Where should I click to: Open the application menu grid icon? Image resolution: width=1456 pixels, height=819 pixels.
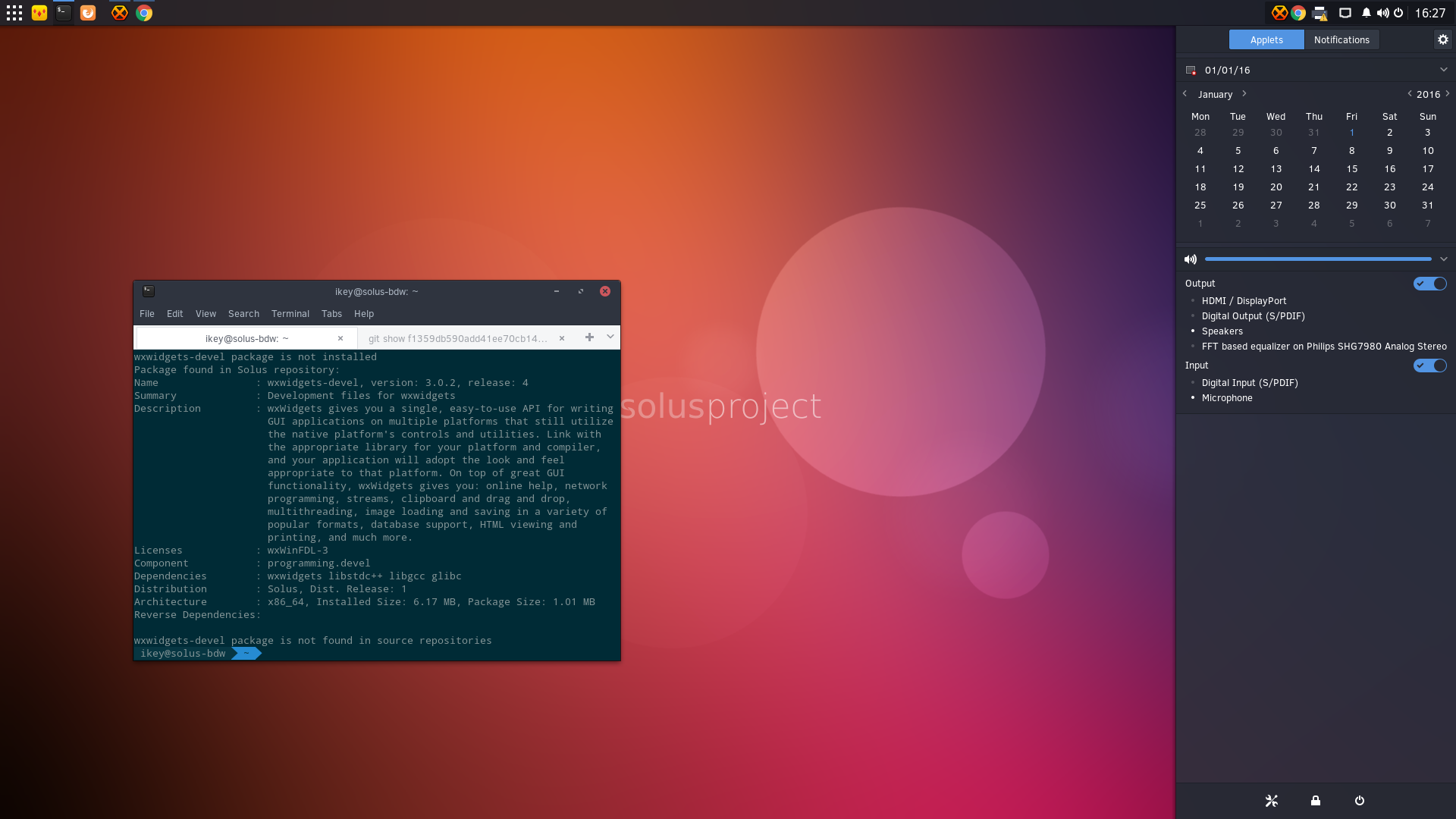coord(14,13)
